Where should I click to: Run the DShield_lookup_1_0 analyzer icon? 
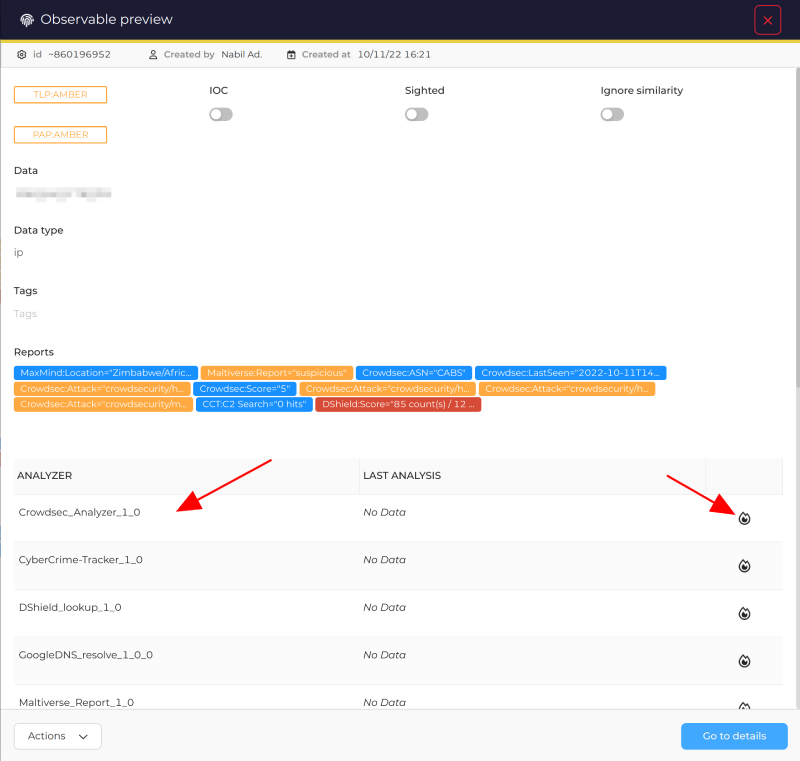click(744, 613)
